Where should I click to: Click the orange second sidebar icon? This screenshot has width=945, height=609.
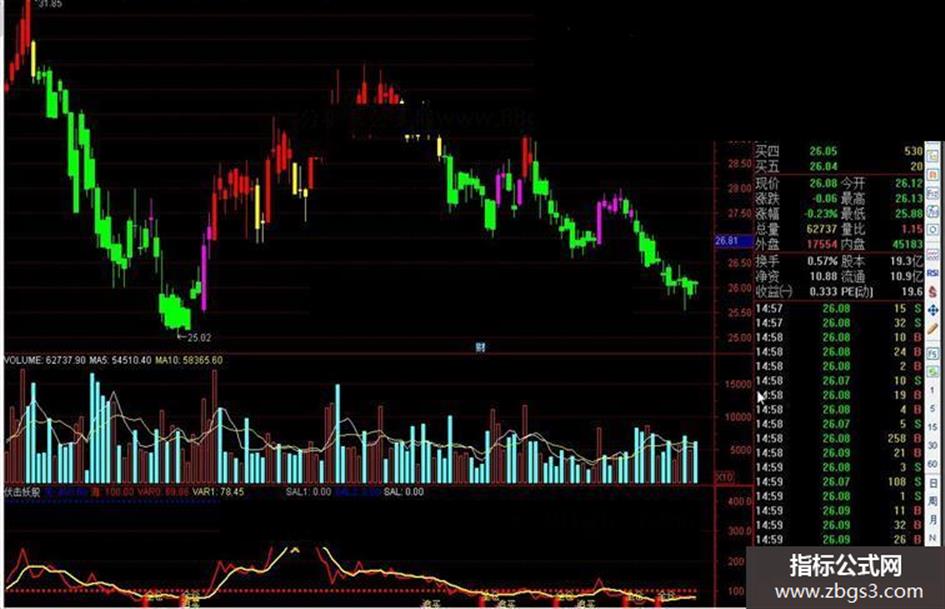(933, 174)
